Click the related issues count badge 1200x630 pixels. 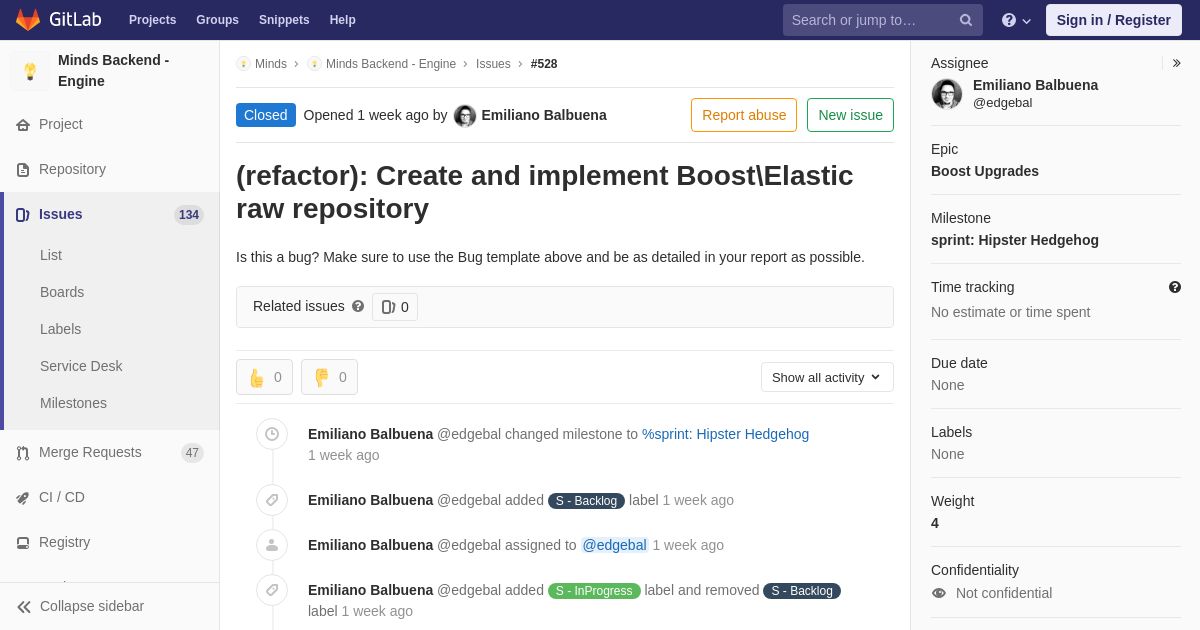tap(395, 307)
